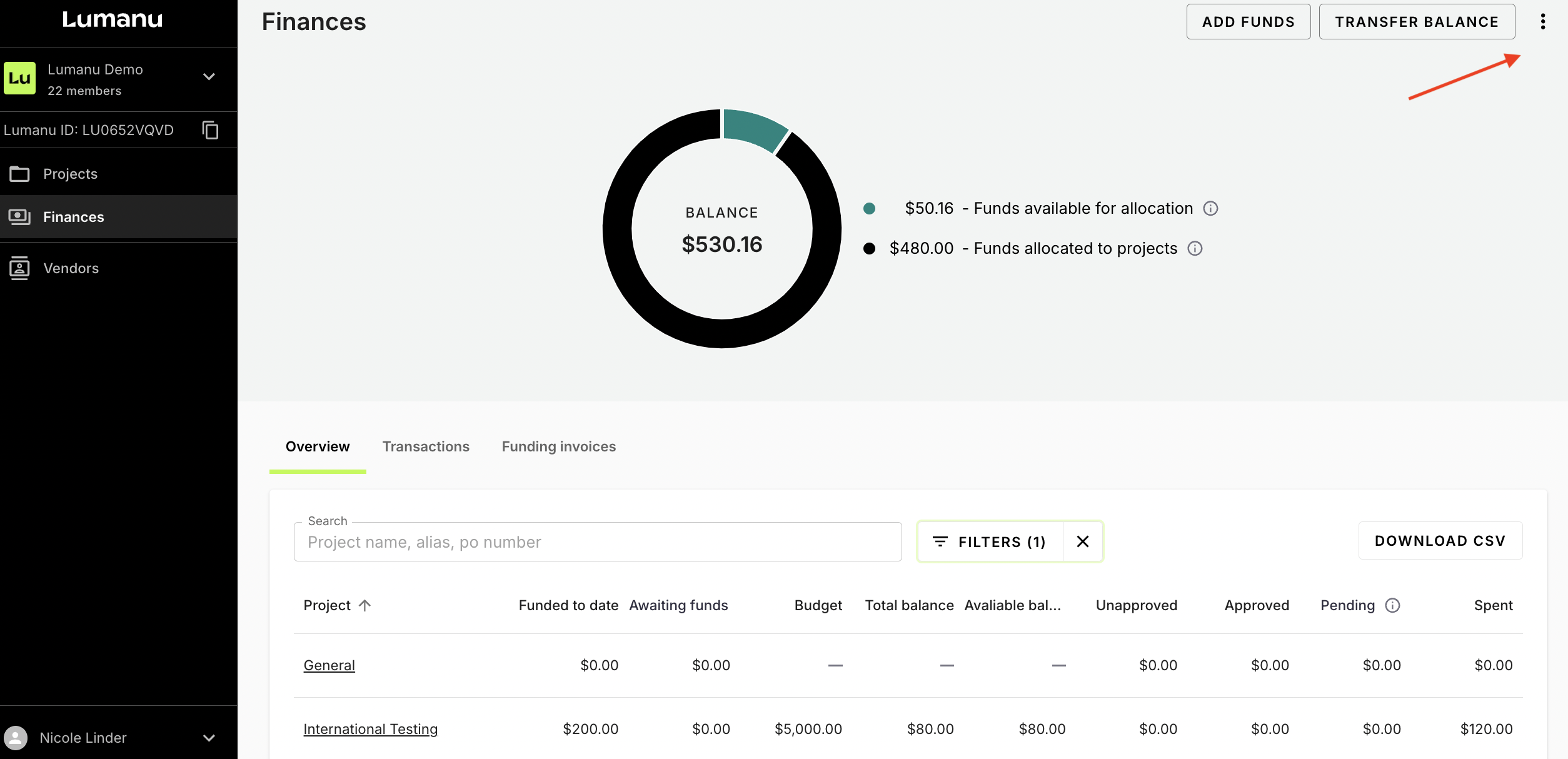1568x759 pixels.
Task: Switch to the Transactions tab
Action: 426,446
